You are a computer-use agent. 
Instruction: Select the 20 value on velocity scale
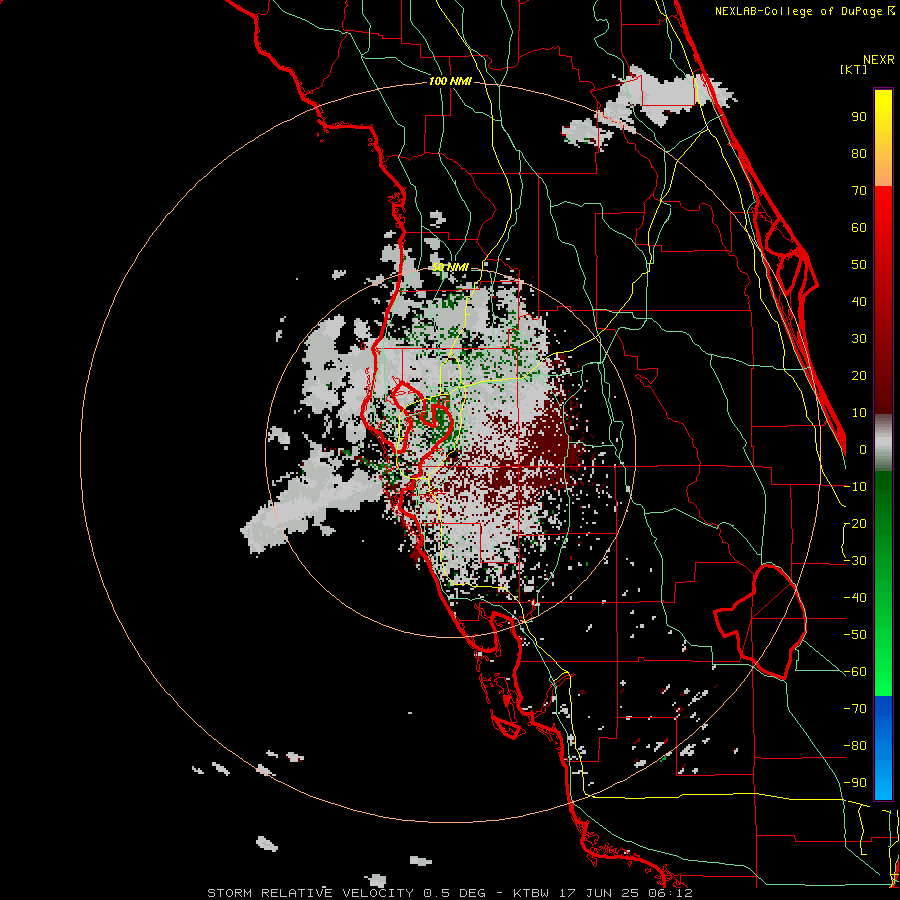pos(859,376)
